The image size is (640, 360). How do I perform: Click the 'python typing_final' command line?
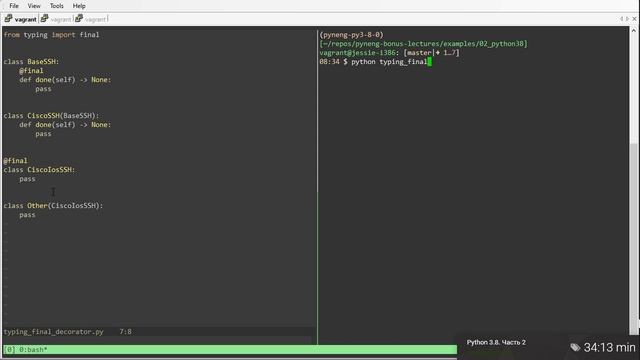(389, 62)
